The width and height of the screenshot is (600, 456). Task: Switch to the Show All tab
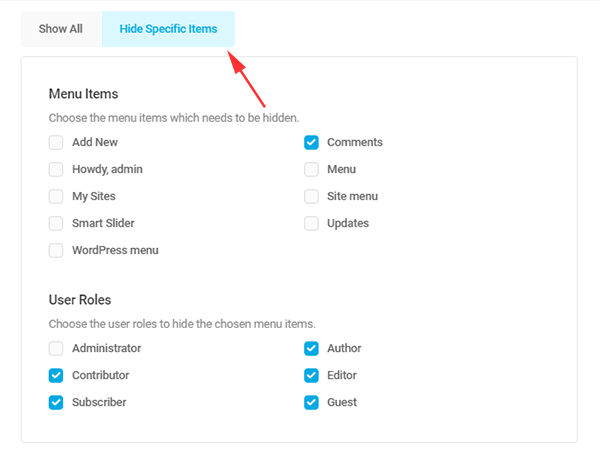[60, 29]
